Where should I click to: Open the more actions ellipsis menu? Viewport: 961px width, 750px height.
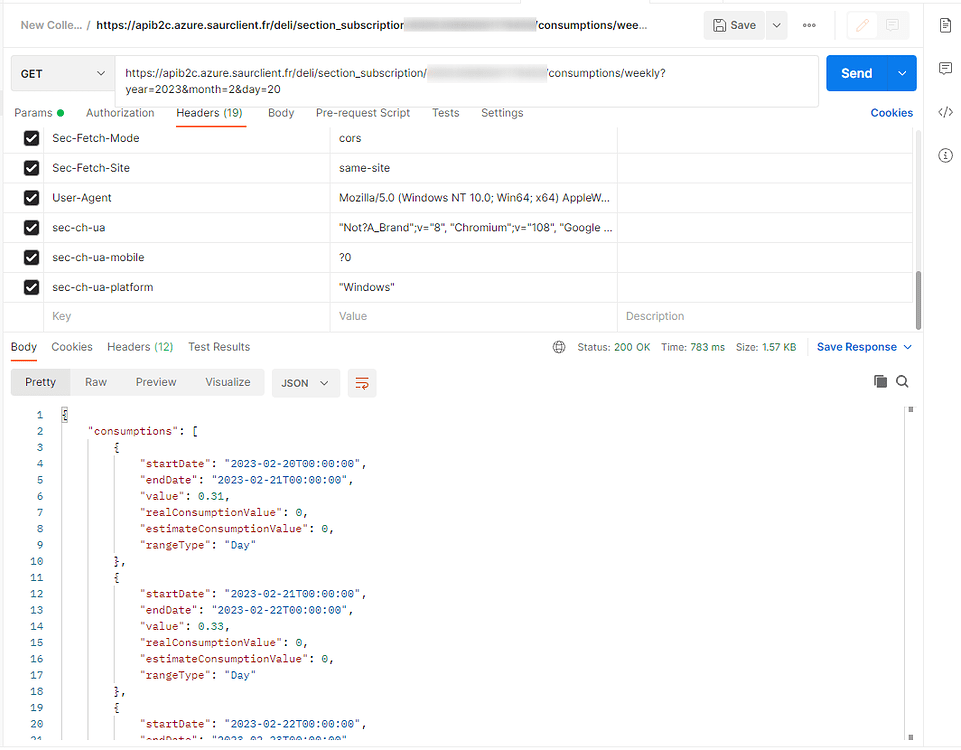(809, 24)
